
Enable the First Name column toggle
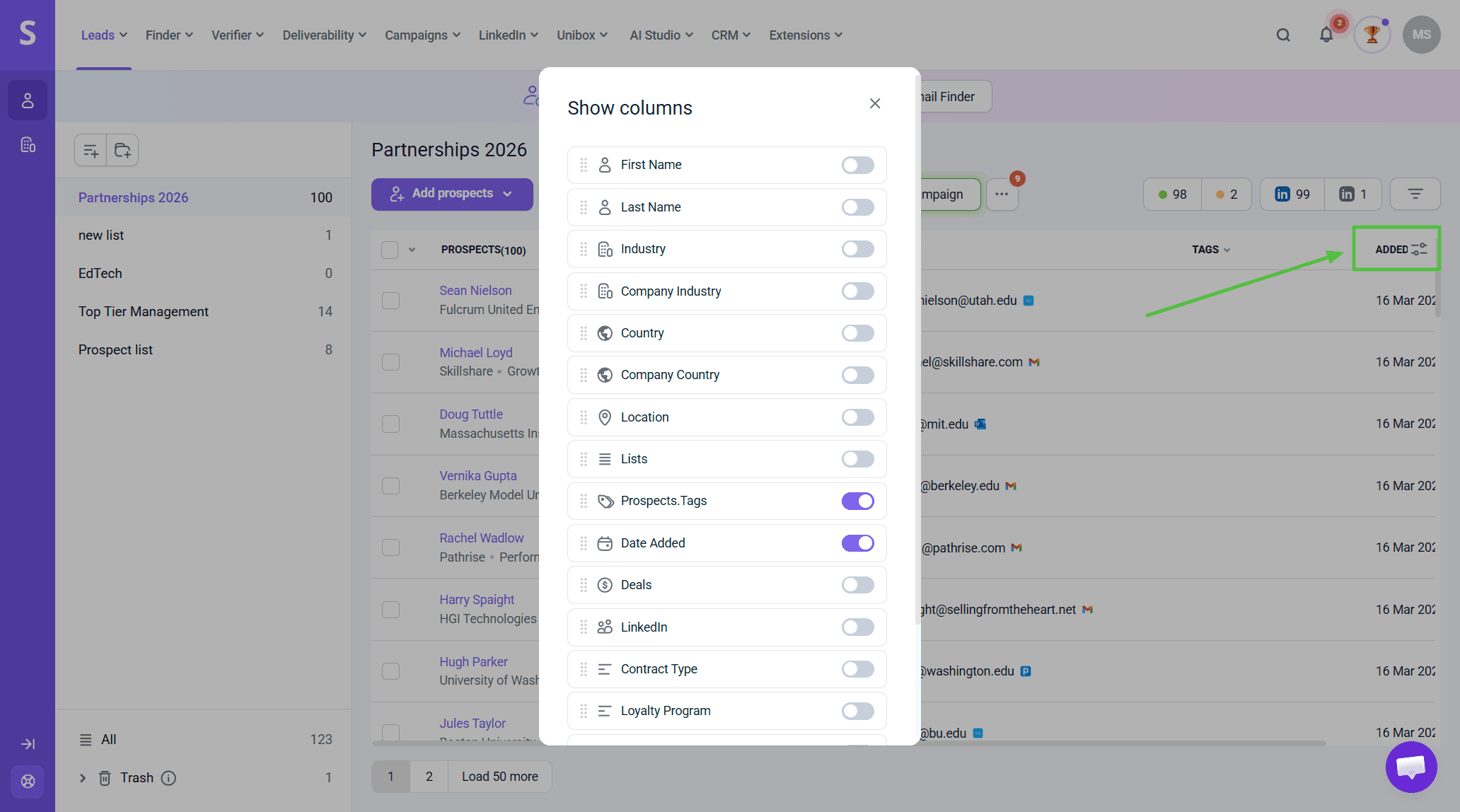[x=857, y=165]
